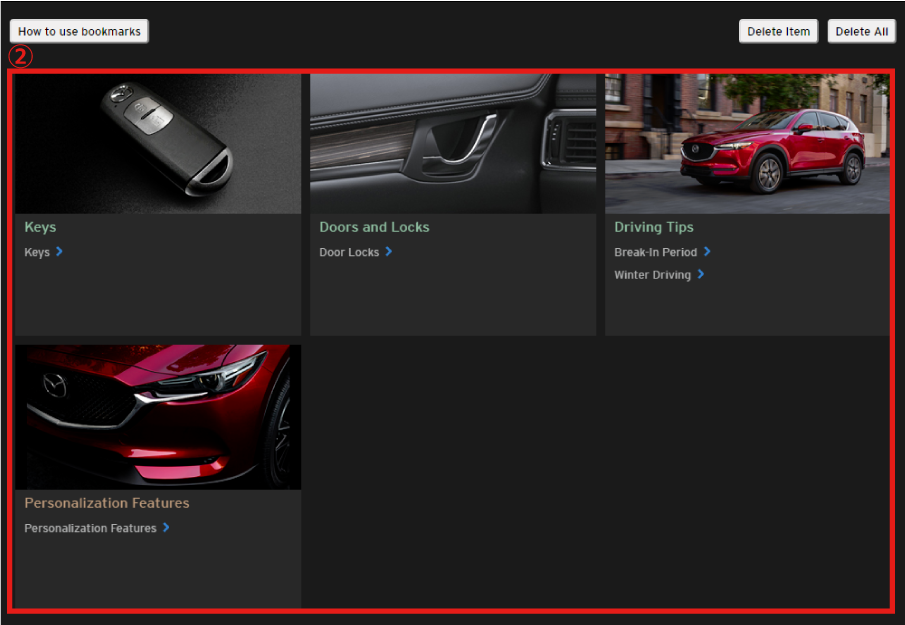Click the chevron next to Winter Driving
Image resolution: width=905 pixels, height=625 pixels.
(701, 274)
